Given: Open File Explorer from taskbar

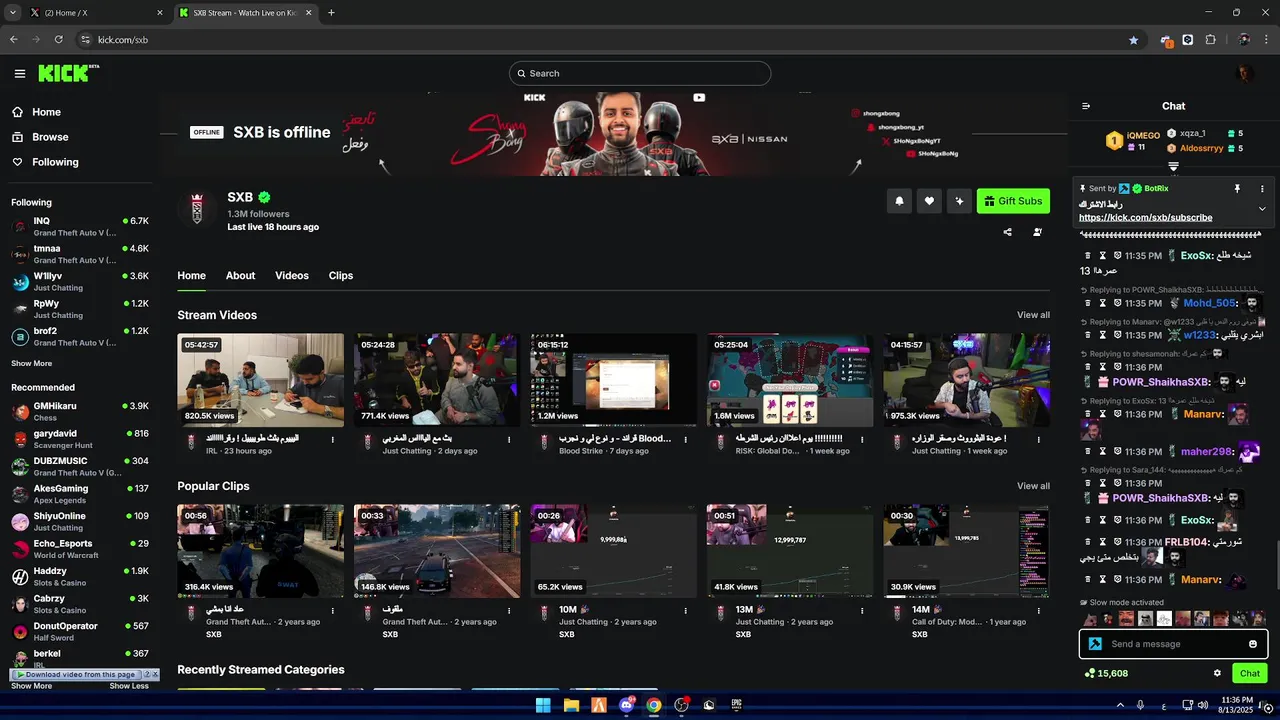Looking at the screenshot, I should (571, 705).
